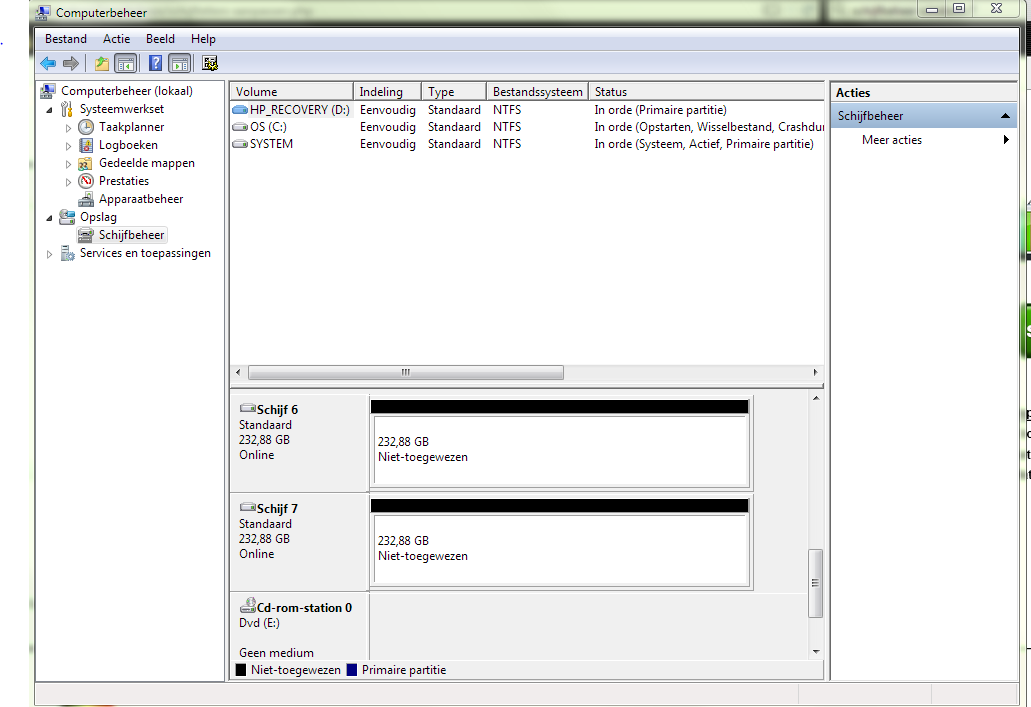Click the black Niet-toegewezen legend swatch
Viewport: 1031px width, 707px height.
[x=241, y=670]
